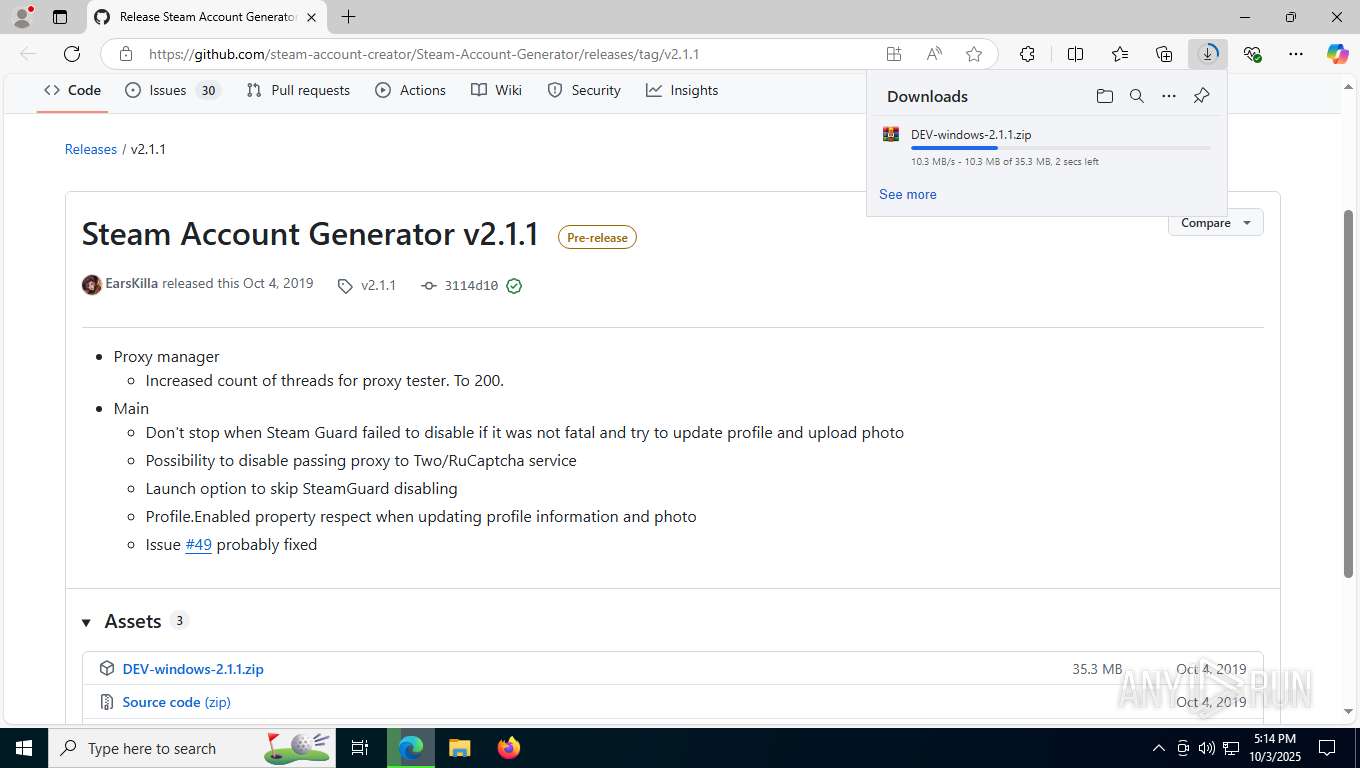Click DEV-windows-2.1.1.zip in Downloads panel
Viewport: 1360px width, 768px height.
971,134
